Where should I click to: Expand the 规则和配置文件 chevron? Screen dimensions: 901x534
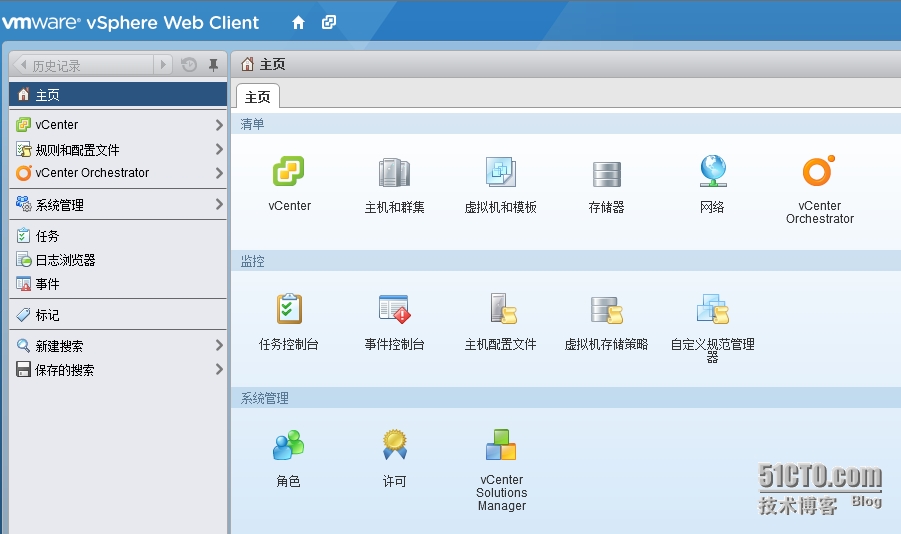point(219,149)
